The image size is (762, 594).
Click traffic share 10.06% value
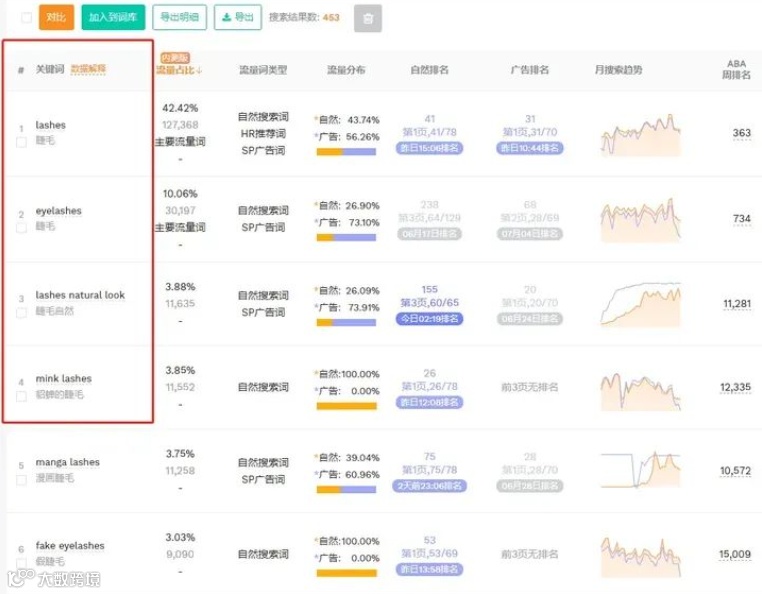180,193
